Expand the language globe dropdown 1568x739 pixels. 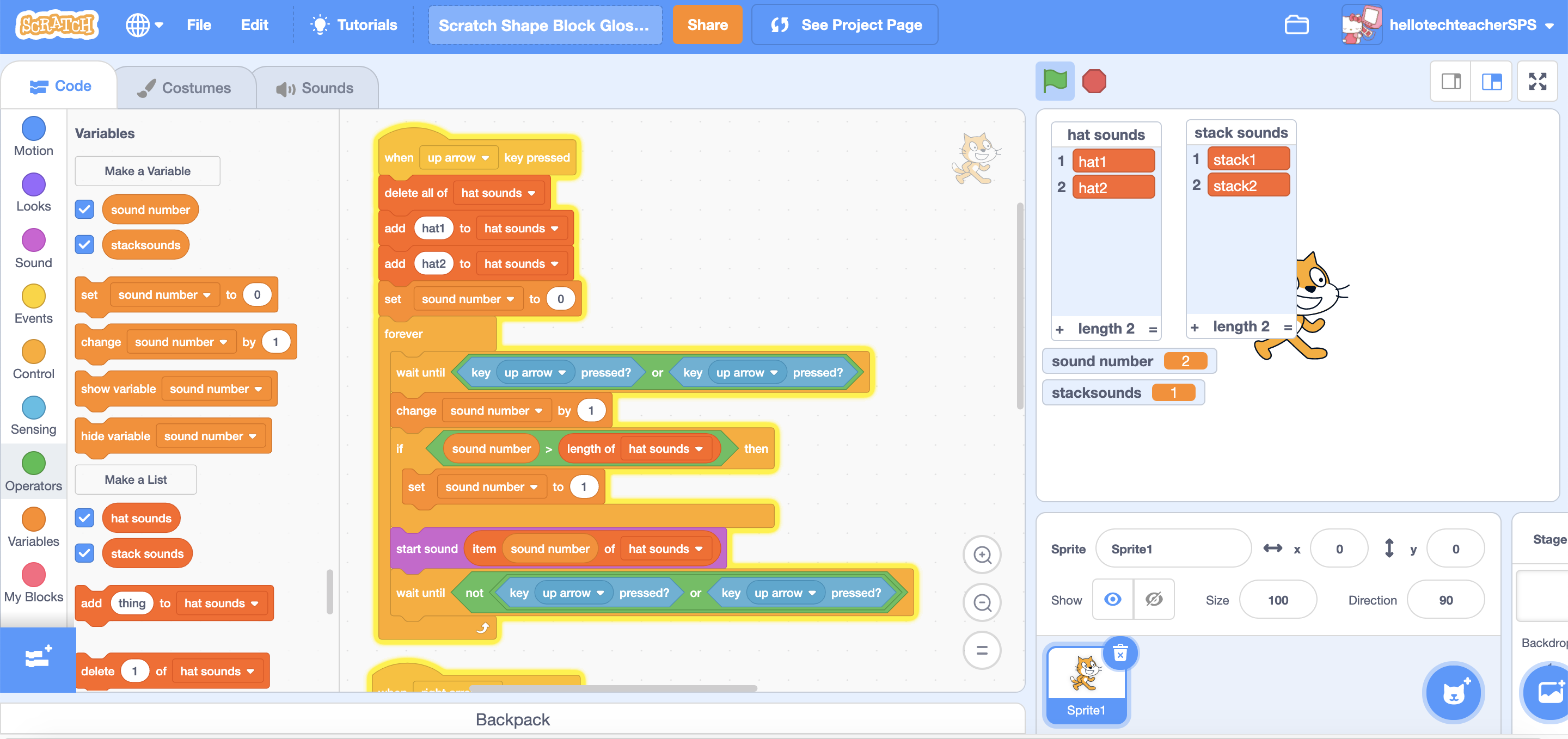point(144,25)
